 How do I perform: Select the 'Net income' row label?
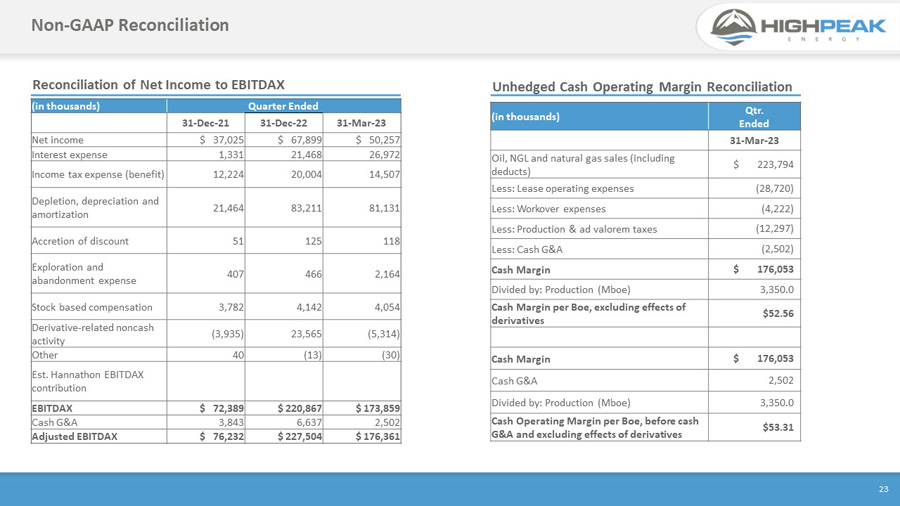[57, 140]
